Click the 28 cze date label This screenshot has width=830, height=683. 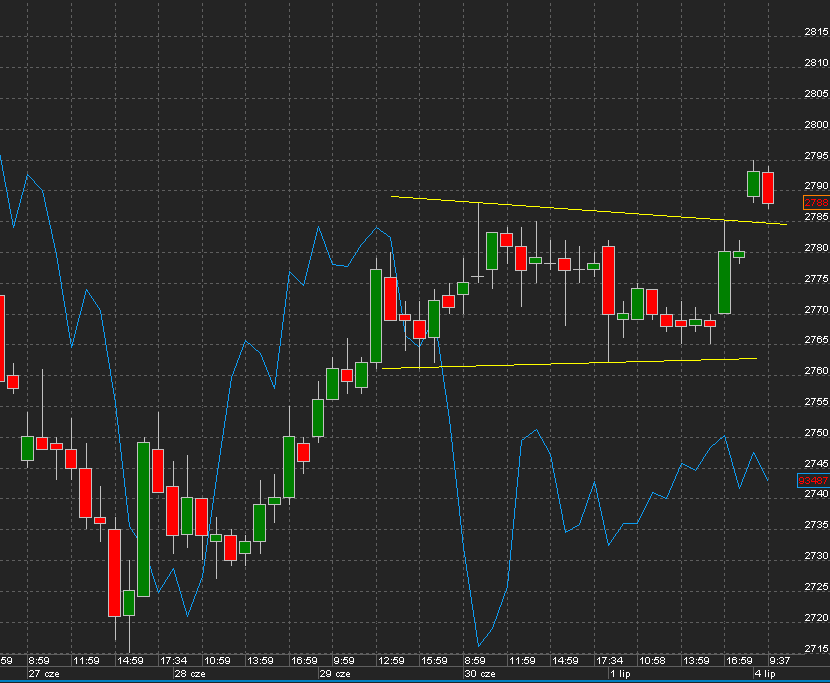coord(190,674)
